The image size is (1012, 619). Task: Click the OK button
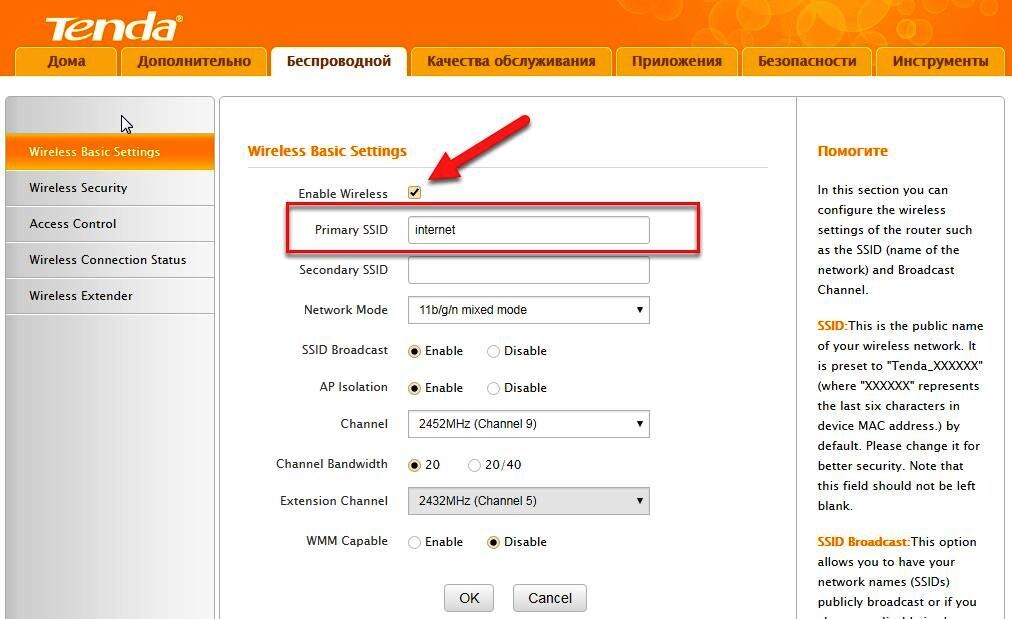point(469,598)
